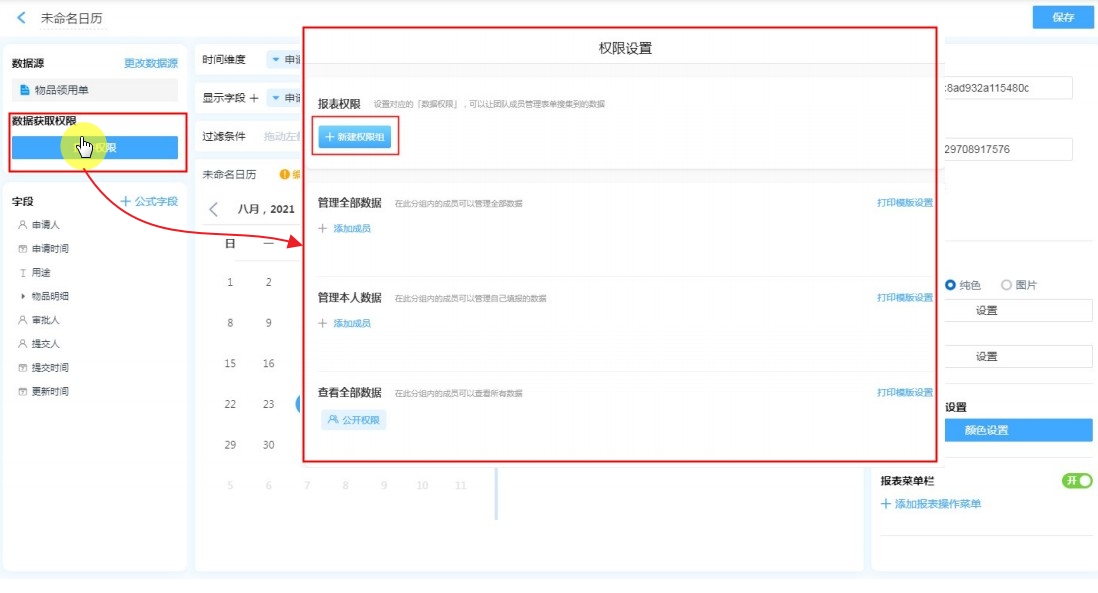The height and width of the screenshot is (593, 1098).
Task: Select the 图片 radio button
Action: tap(1006, 285)
